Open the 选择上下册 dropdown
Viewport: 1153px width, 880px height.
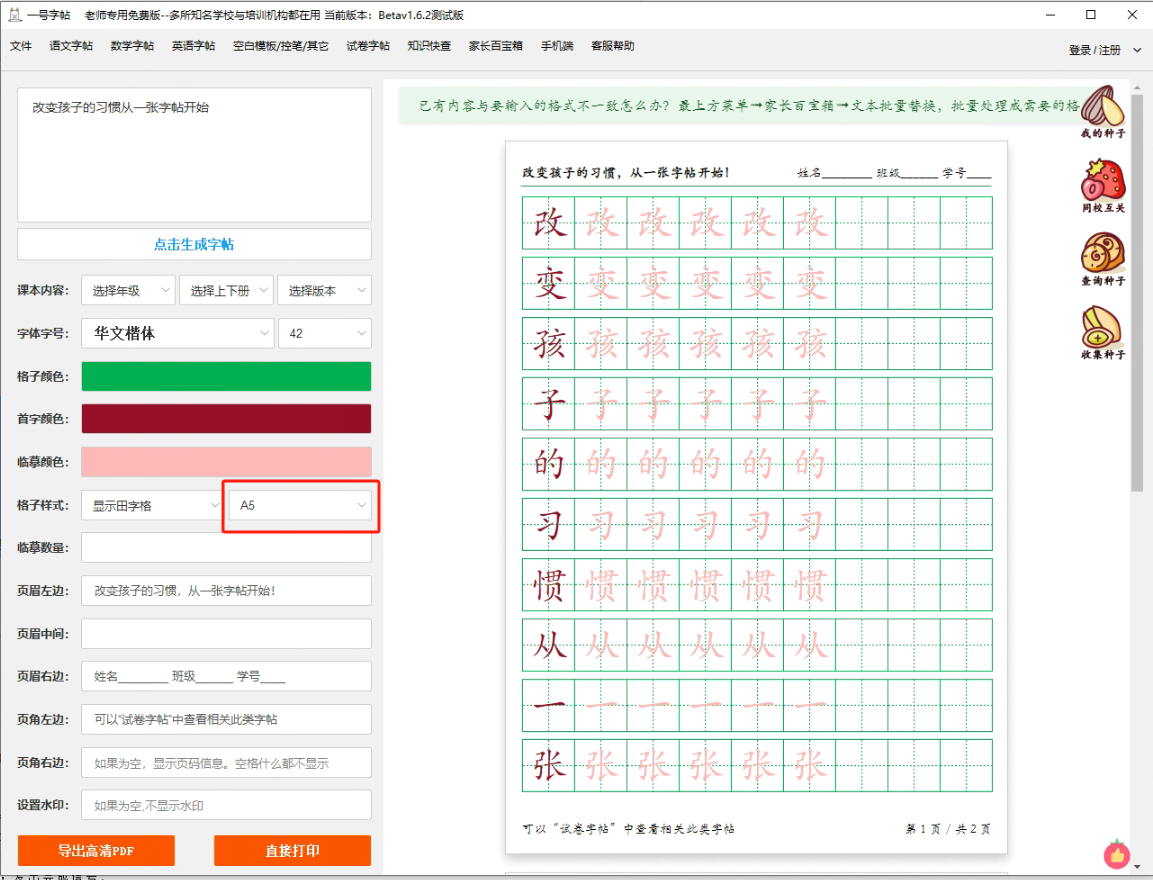click(226, 290)
